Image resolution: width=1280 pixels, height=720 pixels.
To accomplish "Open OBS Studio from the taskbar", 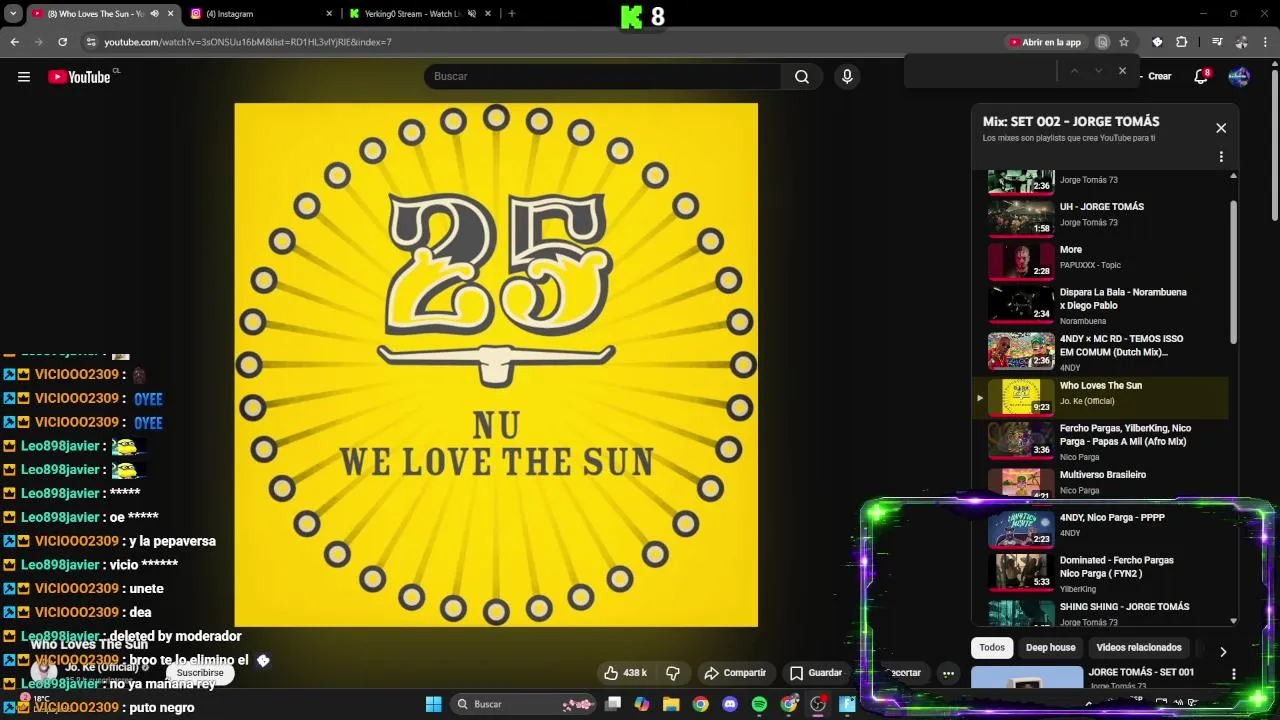I will click(818, 704).
